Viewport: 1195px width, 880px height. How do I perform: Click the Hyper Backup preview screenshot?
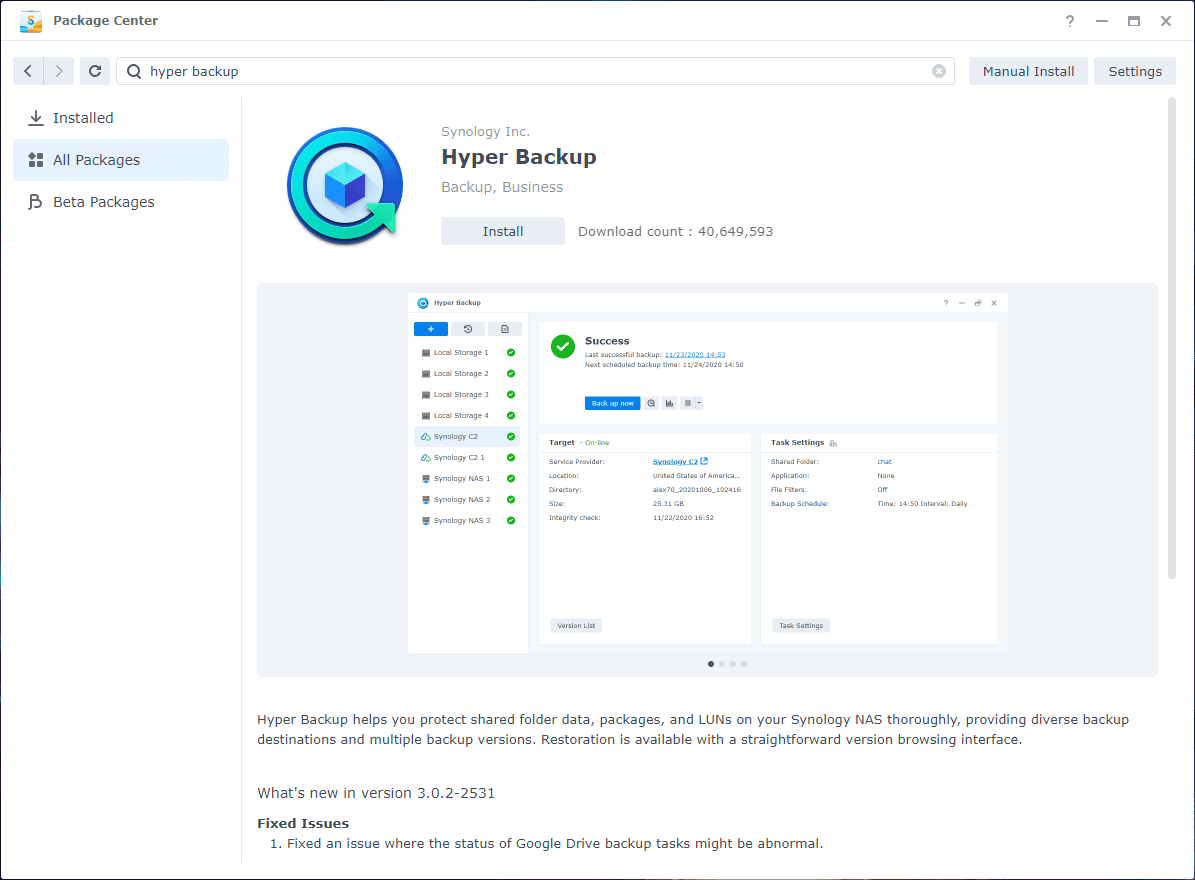pyautogui.click(x=707, y=472)
